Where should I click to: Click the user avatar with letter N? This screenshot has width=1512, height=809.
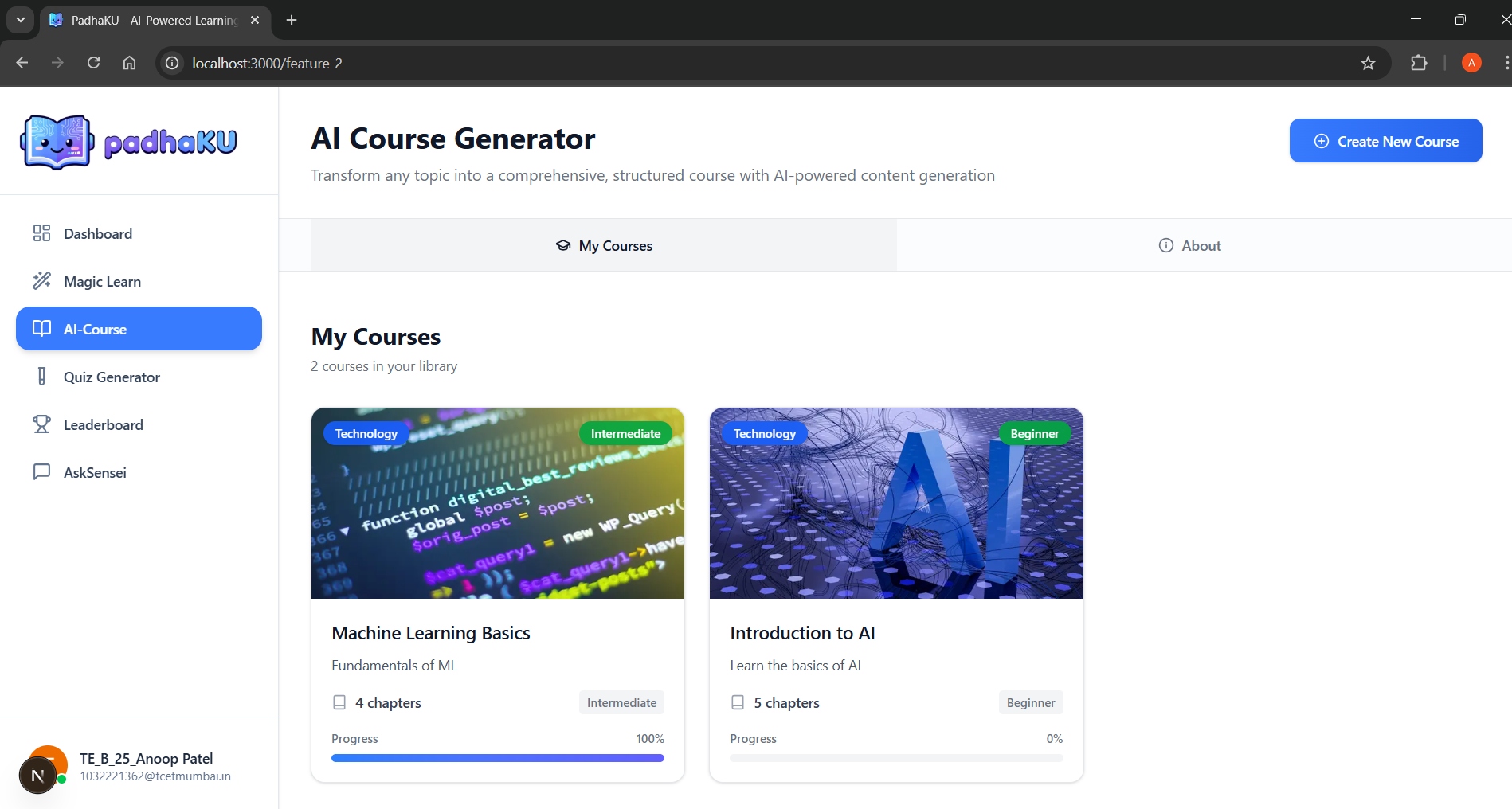tap(37, 775)
